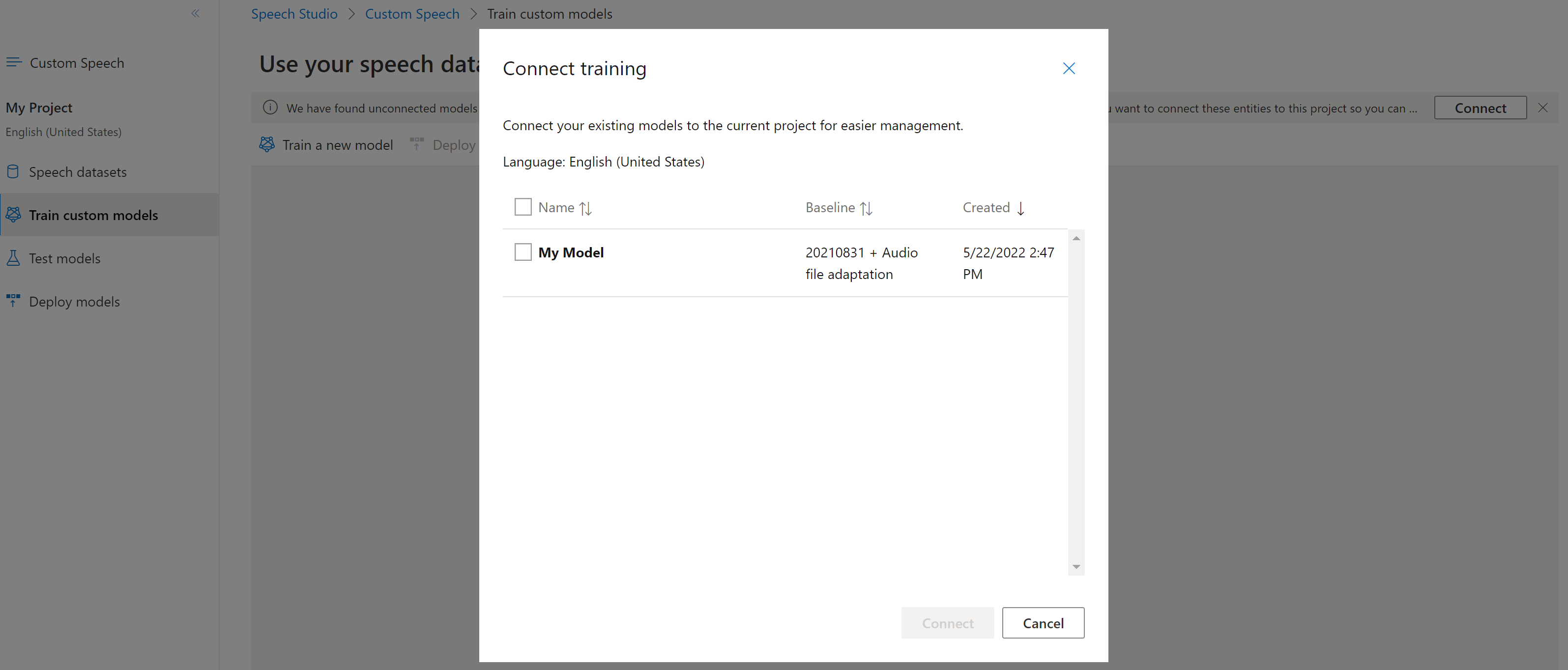Toggle the select all Name checkbox
This screenshot has height=670, width=1568.
[521, 206]
